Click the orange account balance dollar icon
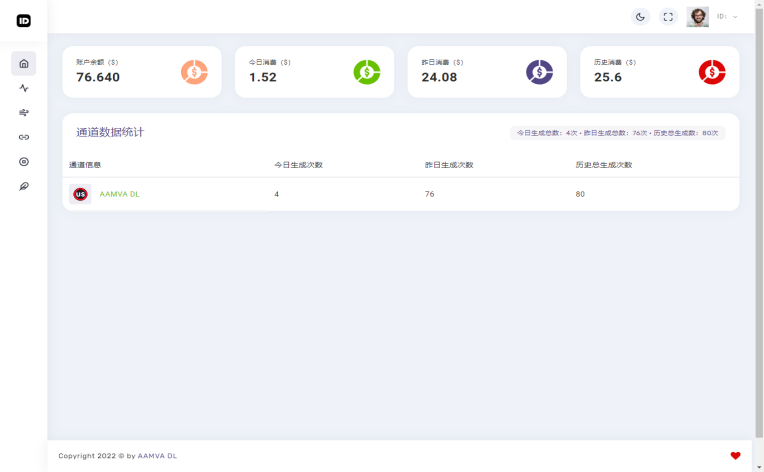 pos(194,72)
